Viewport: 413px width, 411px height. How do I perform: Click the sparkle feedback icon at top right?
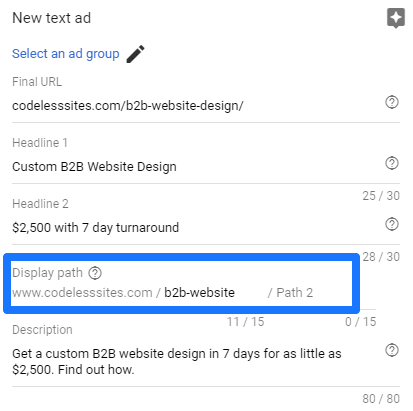point(396,18)
